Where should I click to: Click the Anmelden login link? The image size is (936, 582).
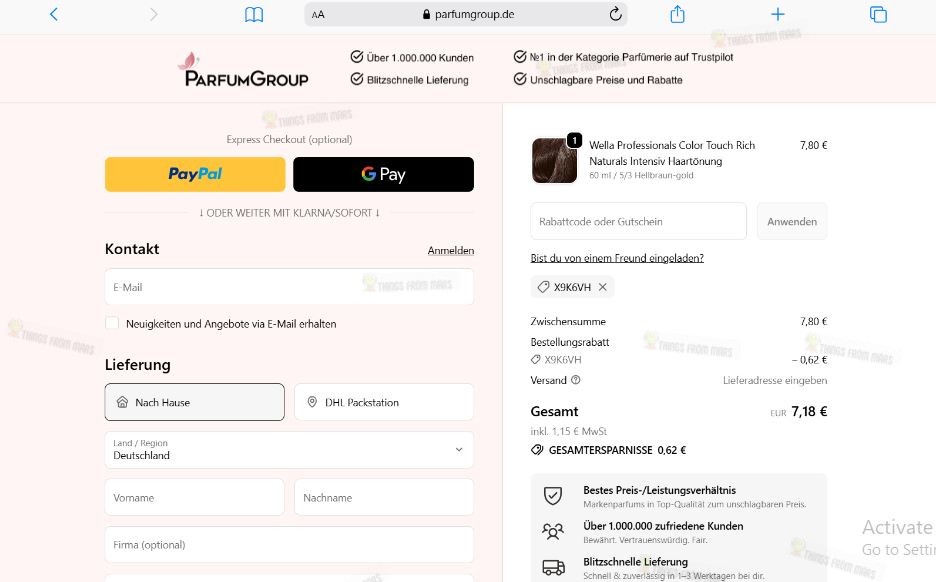450,250
